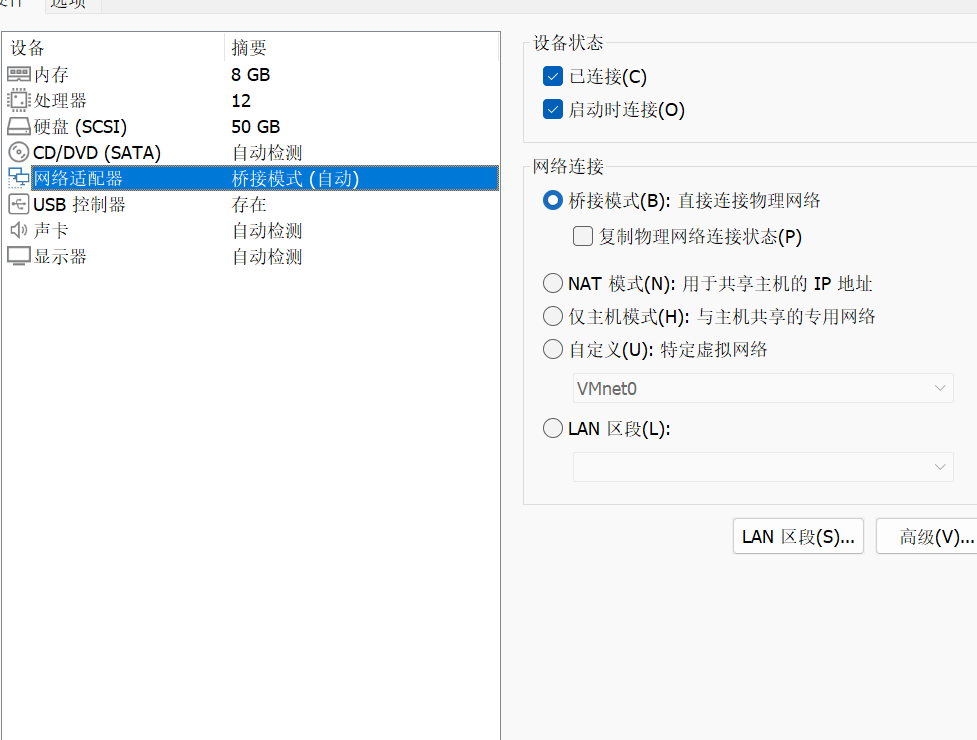The height and width of the screenshot is (740, 977).
Task: Click the 50 GB disk summary value
Action: pos(255,126)
